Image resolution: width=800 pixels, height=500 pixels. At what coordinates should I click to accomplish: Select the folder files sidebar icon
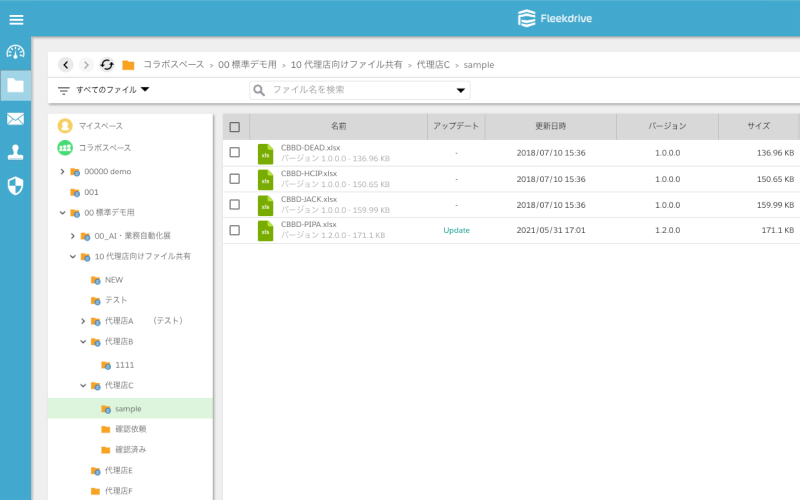pyautogui.click(x=15, y=85)
